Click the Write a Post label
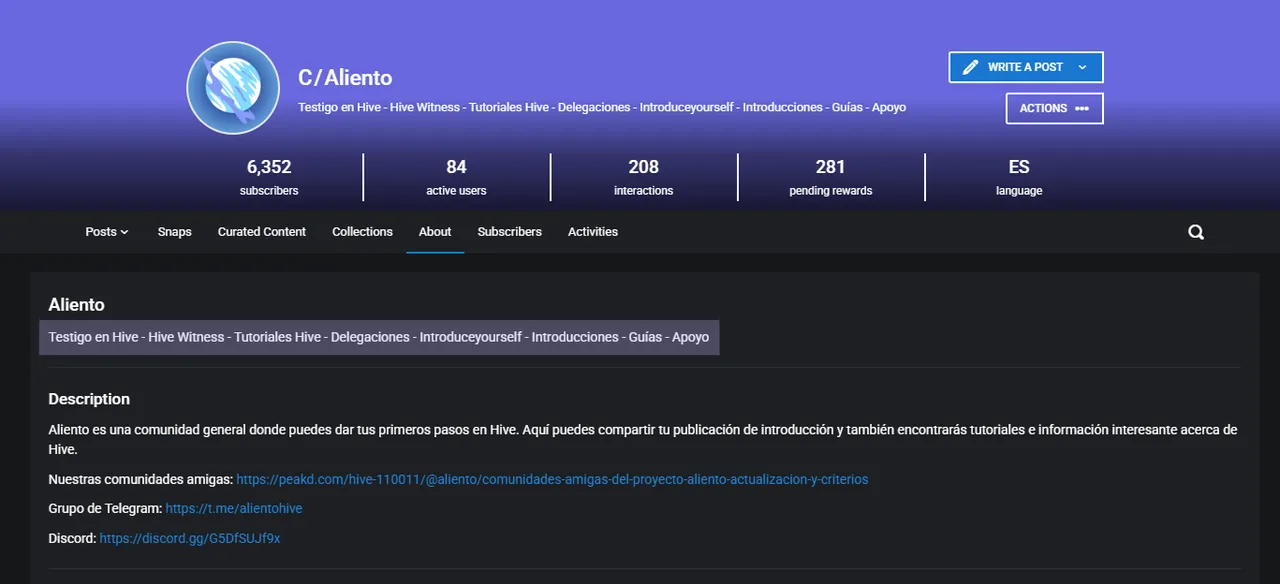Viewport: 1280px width, 584px height. [1025, 67]
